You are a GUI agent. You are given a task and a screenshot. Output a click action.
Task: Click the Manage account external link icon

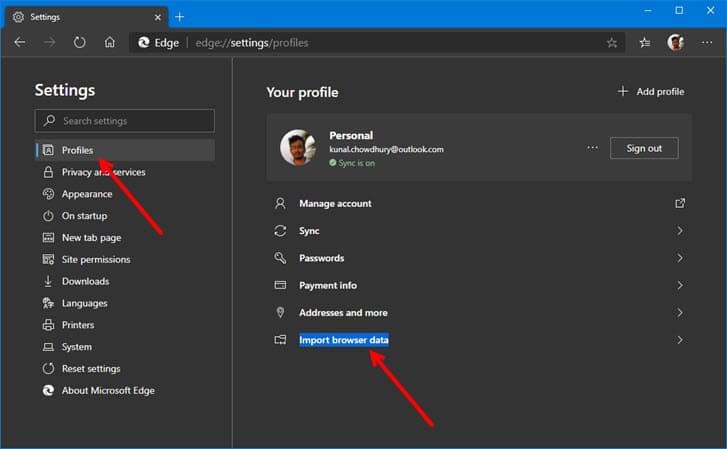coord(680,203)
